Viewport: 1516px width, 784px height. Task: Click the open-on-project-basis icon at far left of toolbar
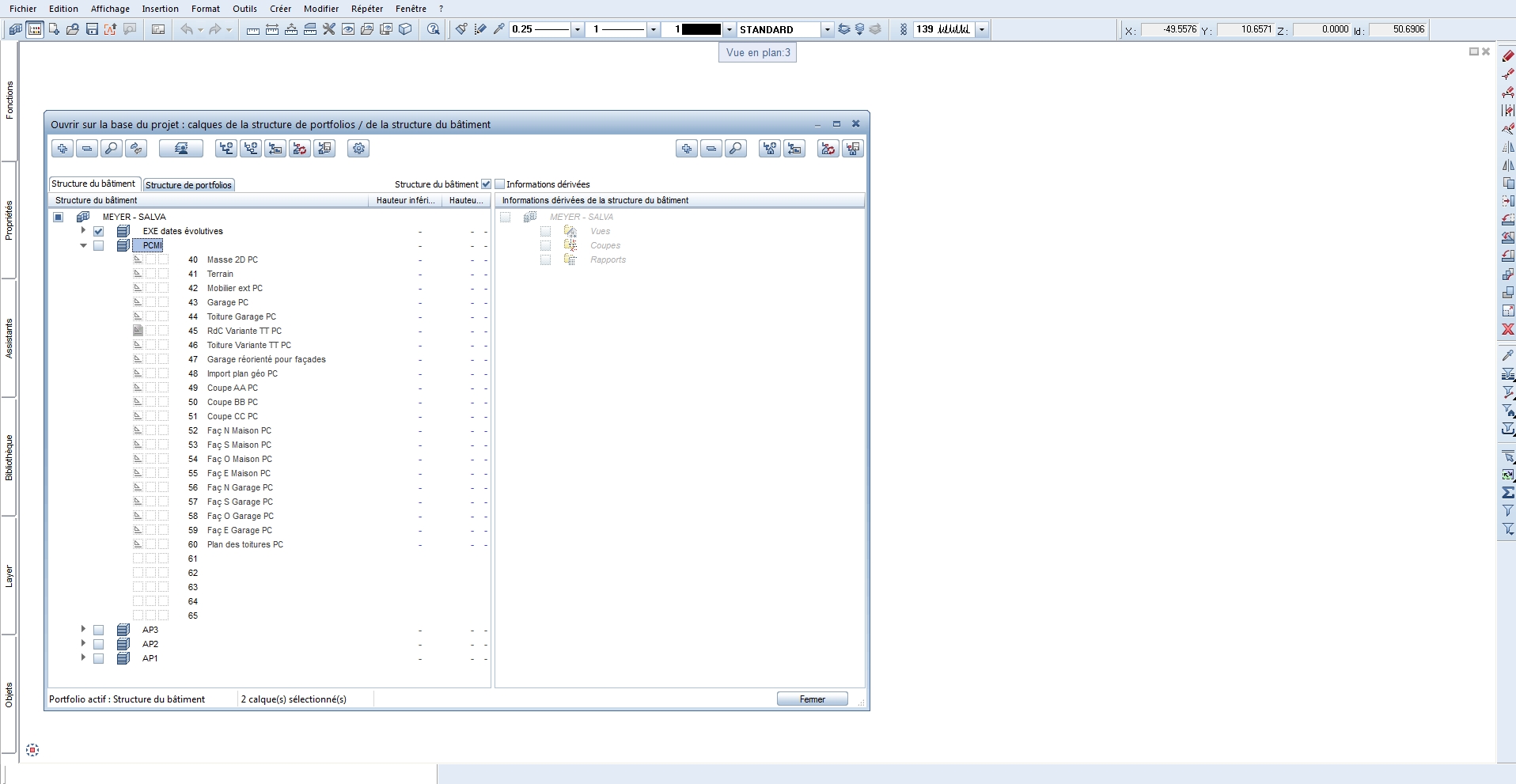[x=16, y=29]
